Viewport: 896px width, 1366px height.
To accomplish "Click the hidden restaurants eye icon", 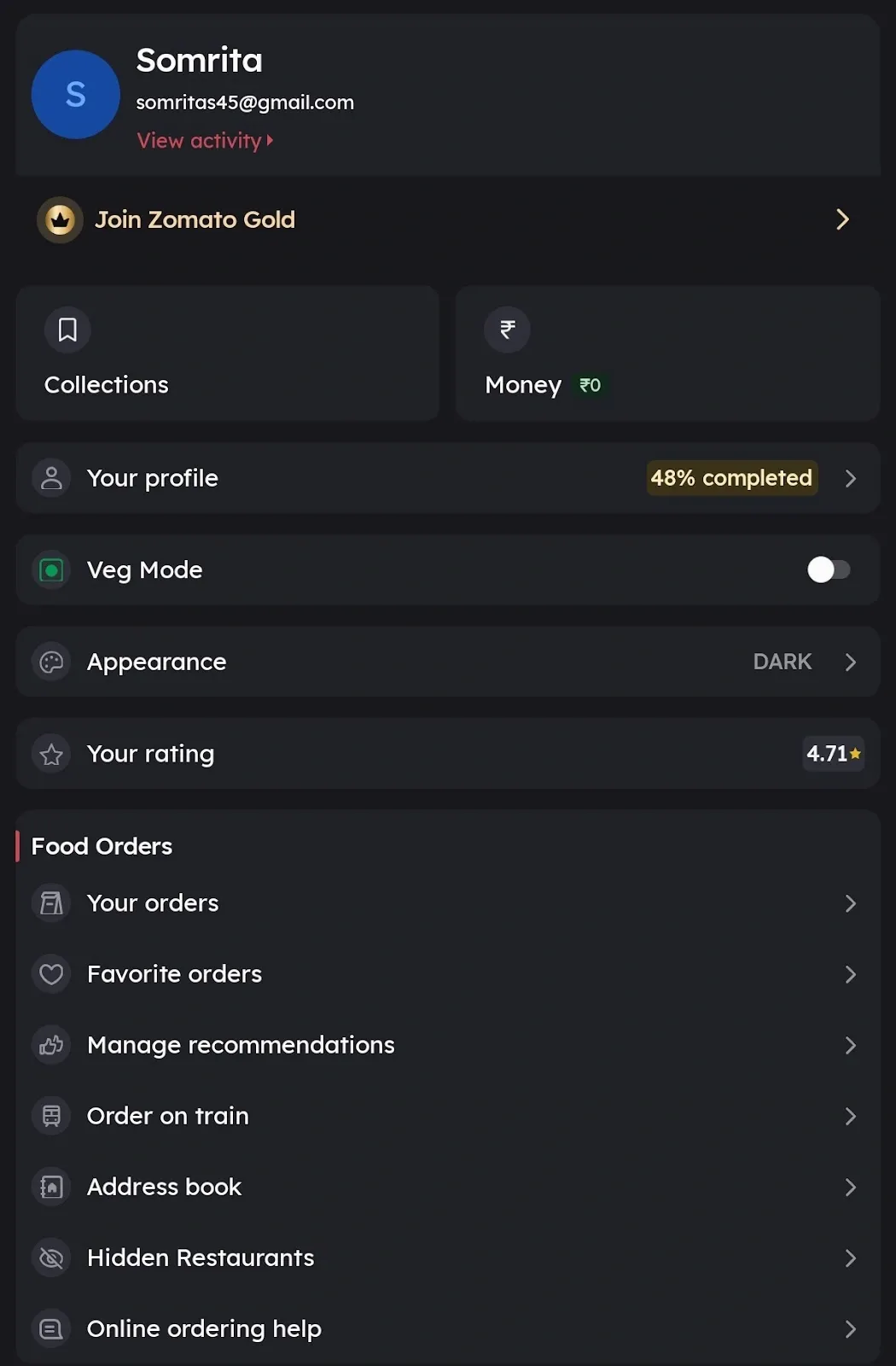I will click(x=51, y=1258).
